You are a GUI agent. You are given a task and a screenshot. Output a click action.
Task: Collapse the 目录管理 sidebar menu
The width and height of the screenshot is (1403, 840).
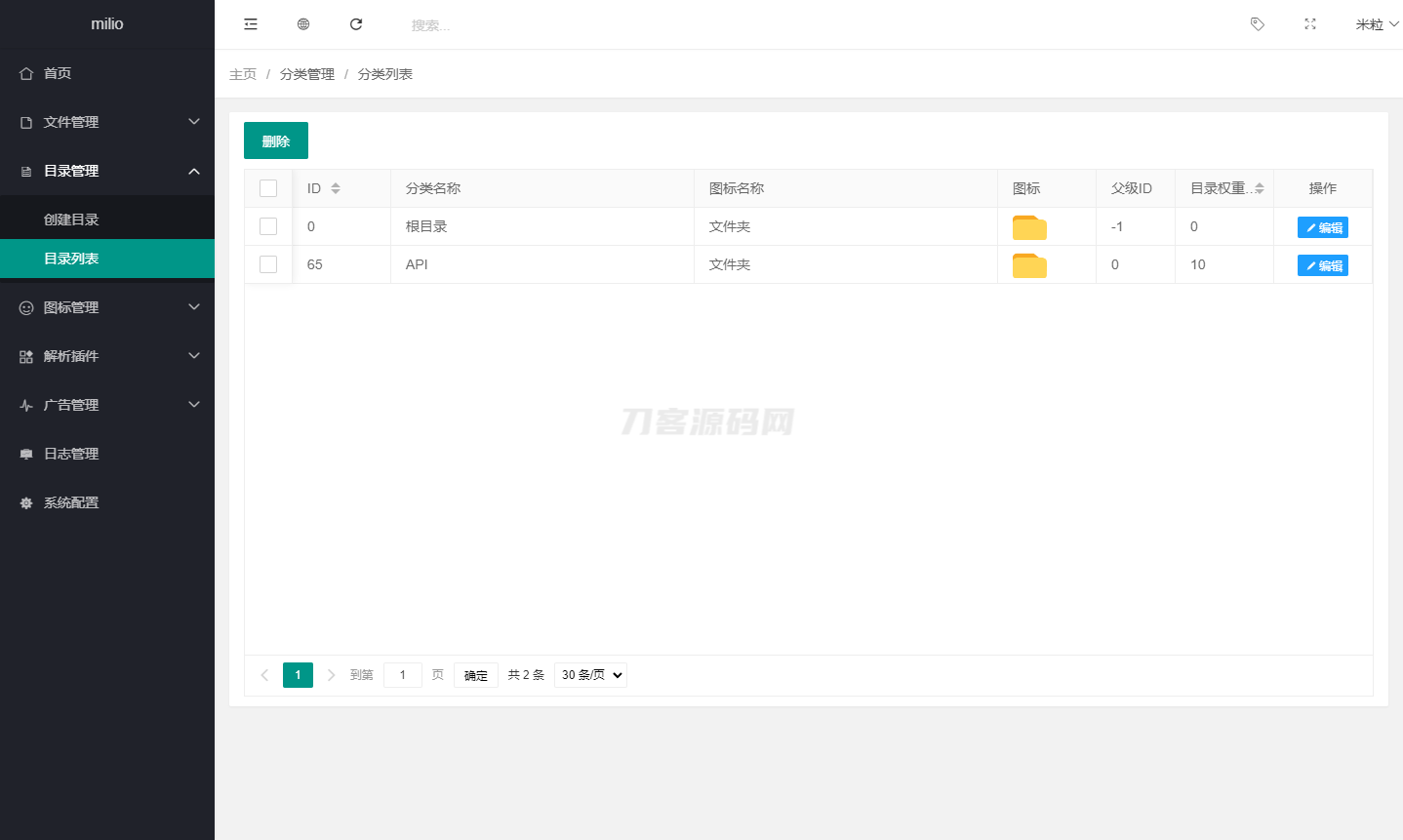[107, 171]
